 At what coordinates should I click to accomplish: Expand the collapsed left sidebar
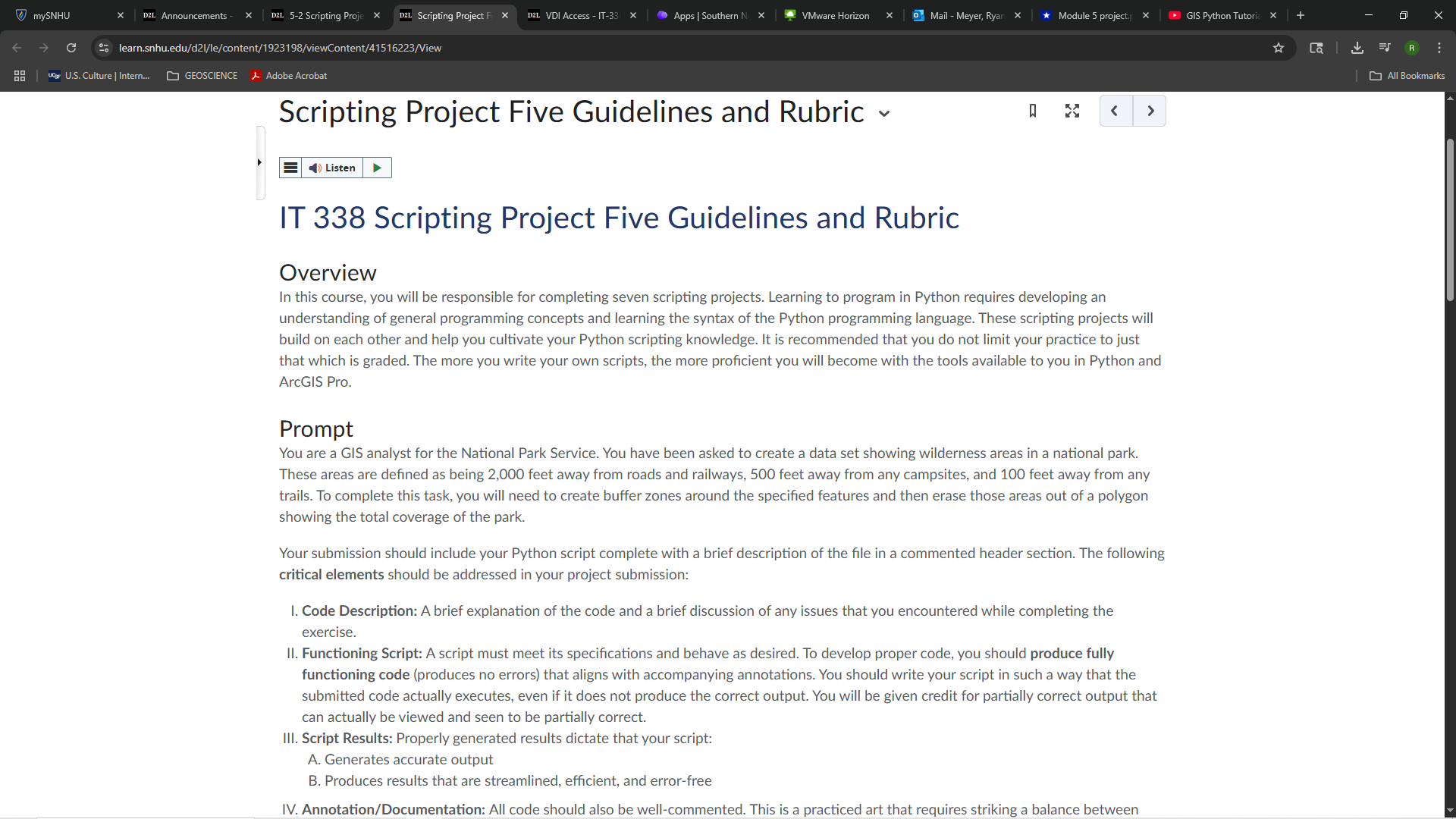pos(259,162)
